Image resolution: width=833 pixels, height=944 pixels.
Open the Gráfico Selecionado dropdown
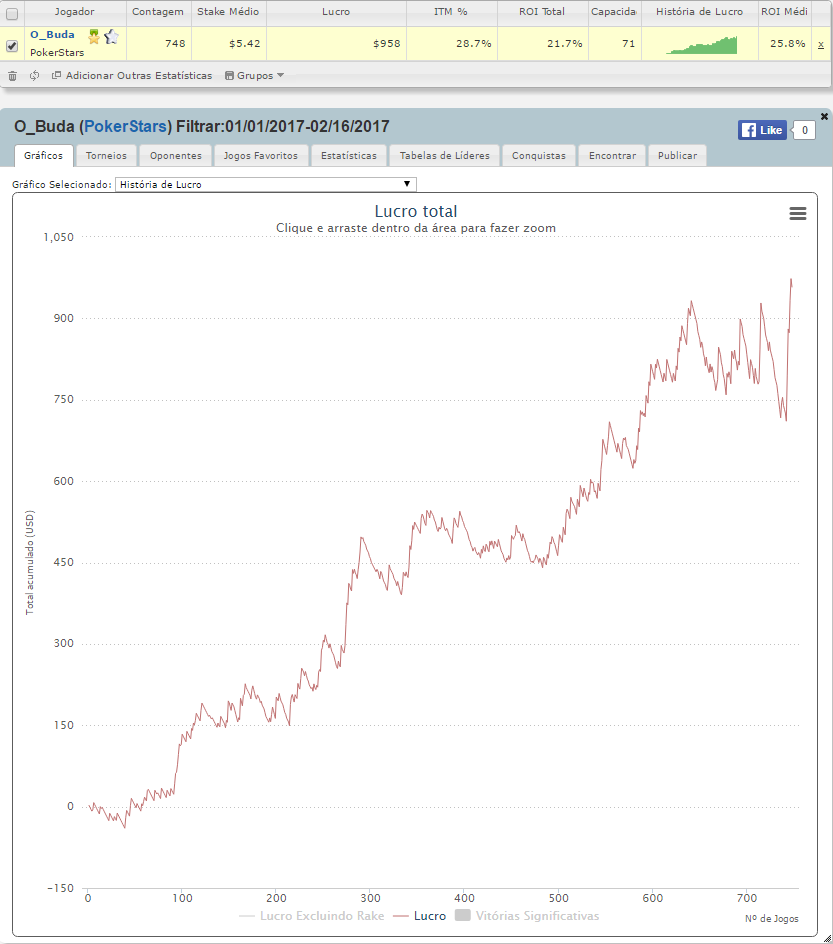[265, 184]
